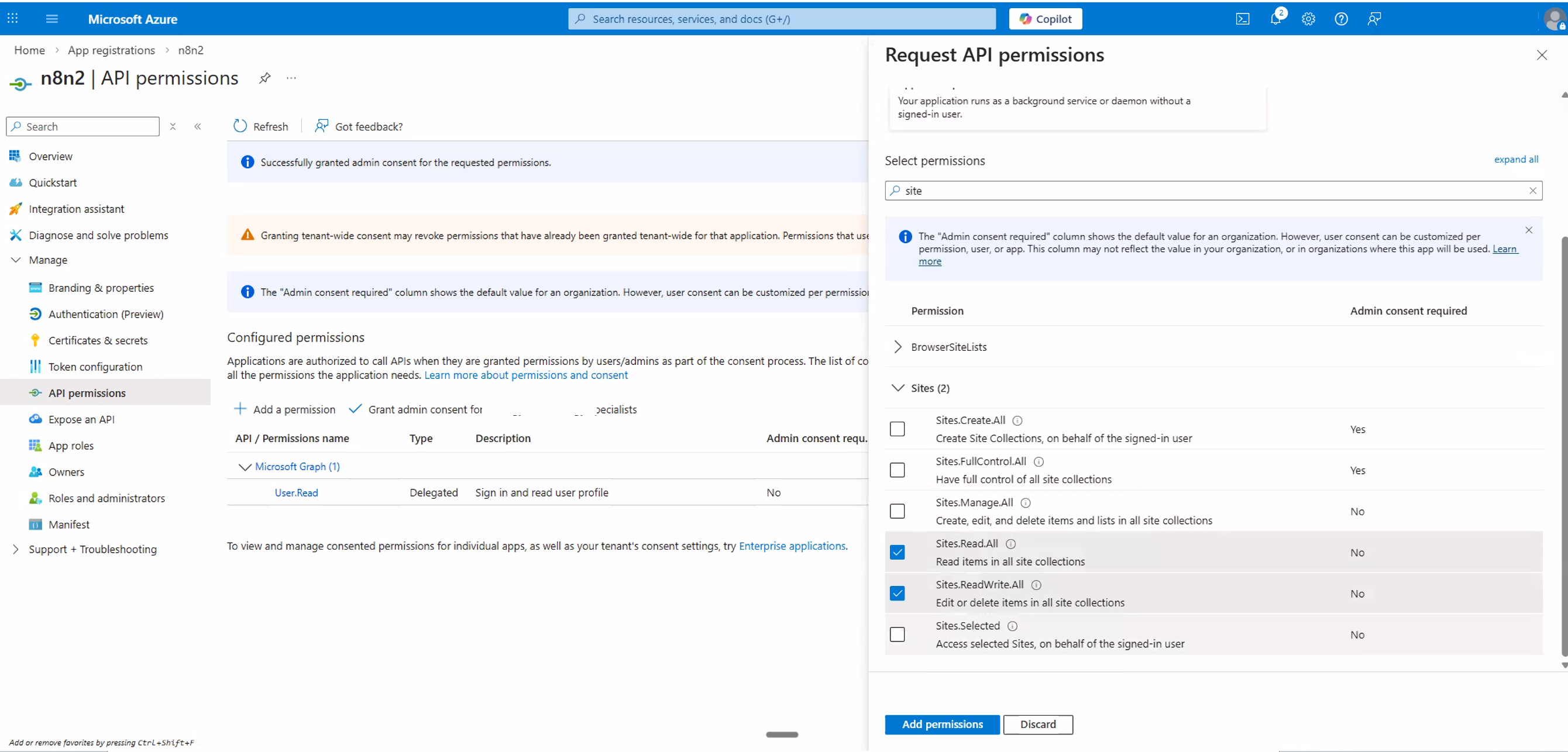Clear the sidebar search with X icon
This screenshot has height=752, width=1568.
pyautogui.click(x=173, y=126)
